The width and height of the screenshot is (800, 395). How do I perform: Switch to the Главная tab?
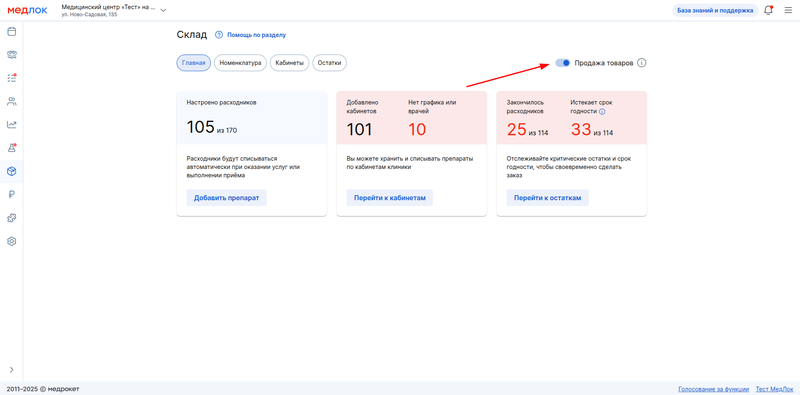[x=193, y=63]
